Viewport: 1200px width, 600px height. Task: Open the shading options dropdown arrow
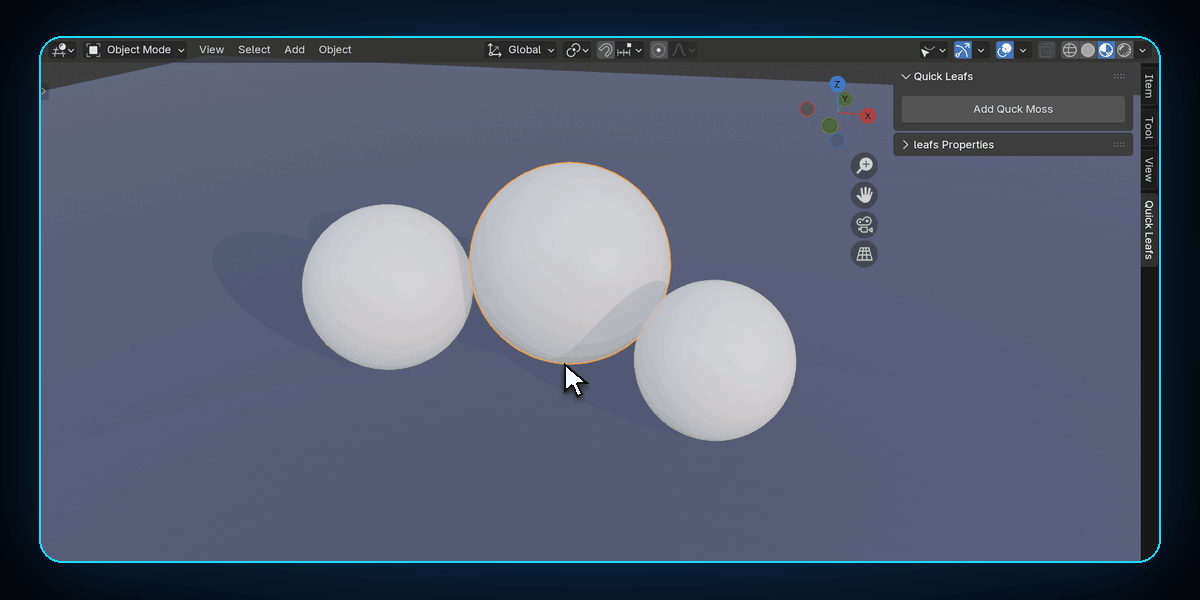click(x=1142, y=50)
